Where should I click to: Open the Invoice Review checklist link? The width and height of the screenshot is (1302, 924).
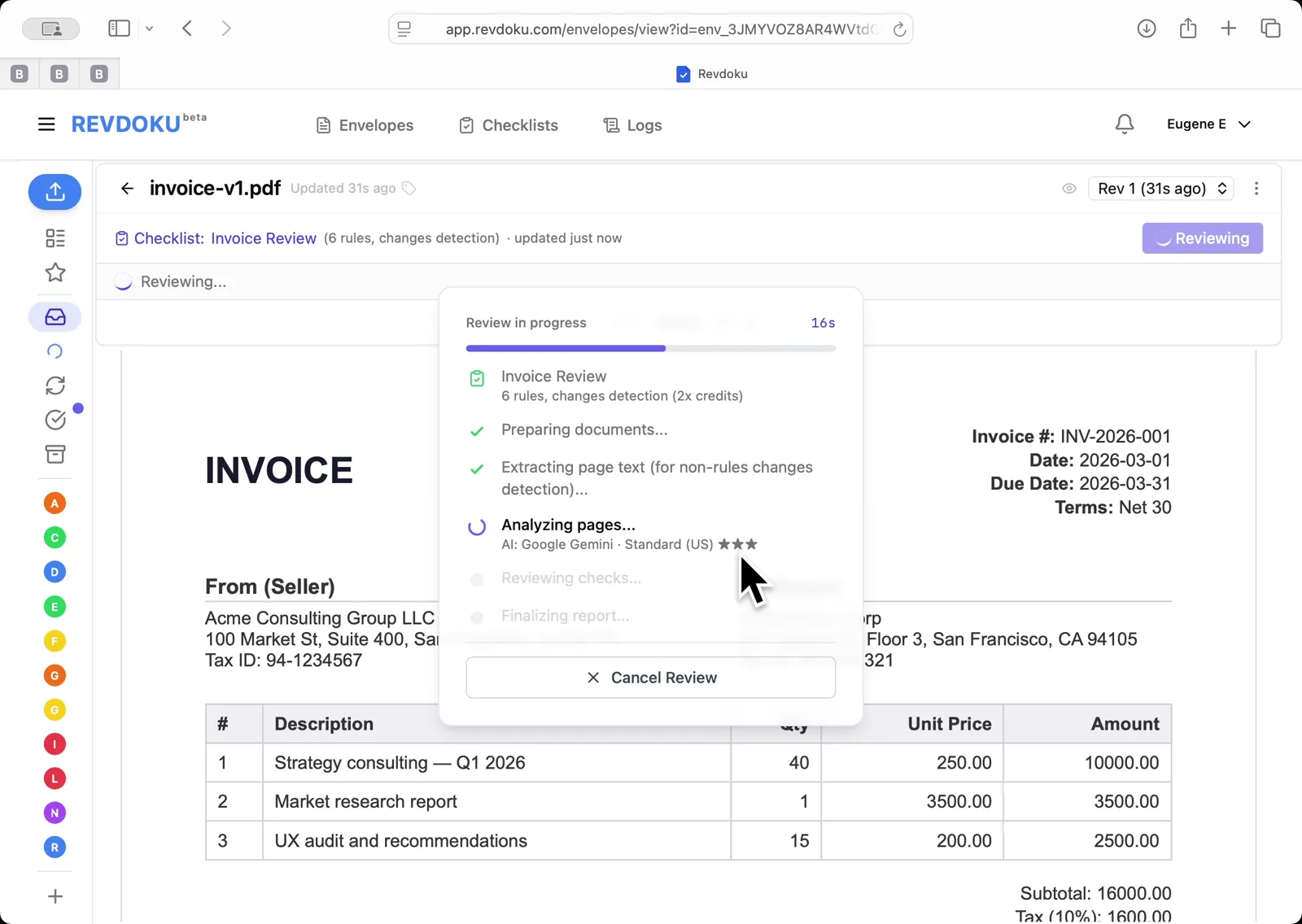pyautogui.click(x=263, y=238)
